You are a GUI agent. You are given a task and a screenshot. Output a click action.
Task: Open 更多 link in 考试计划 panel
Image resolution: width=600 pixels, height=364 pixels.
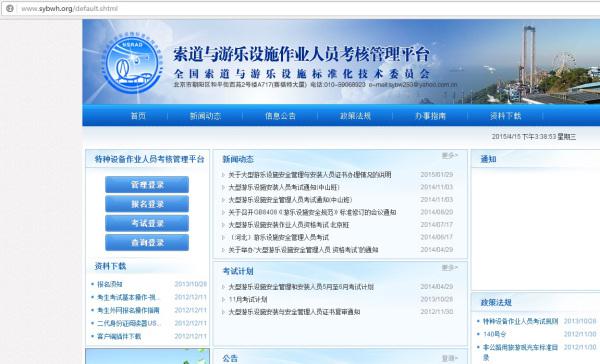450,268
